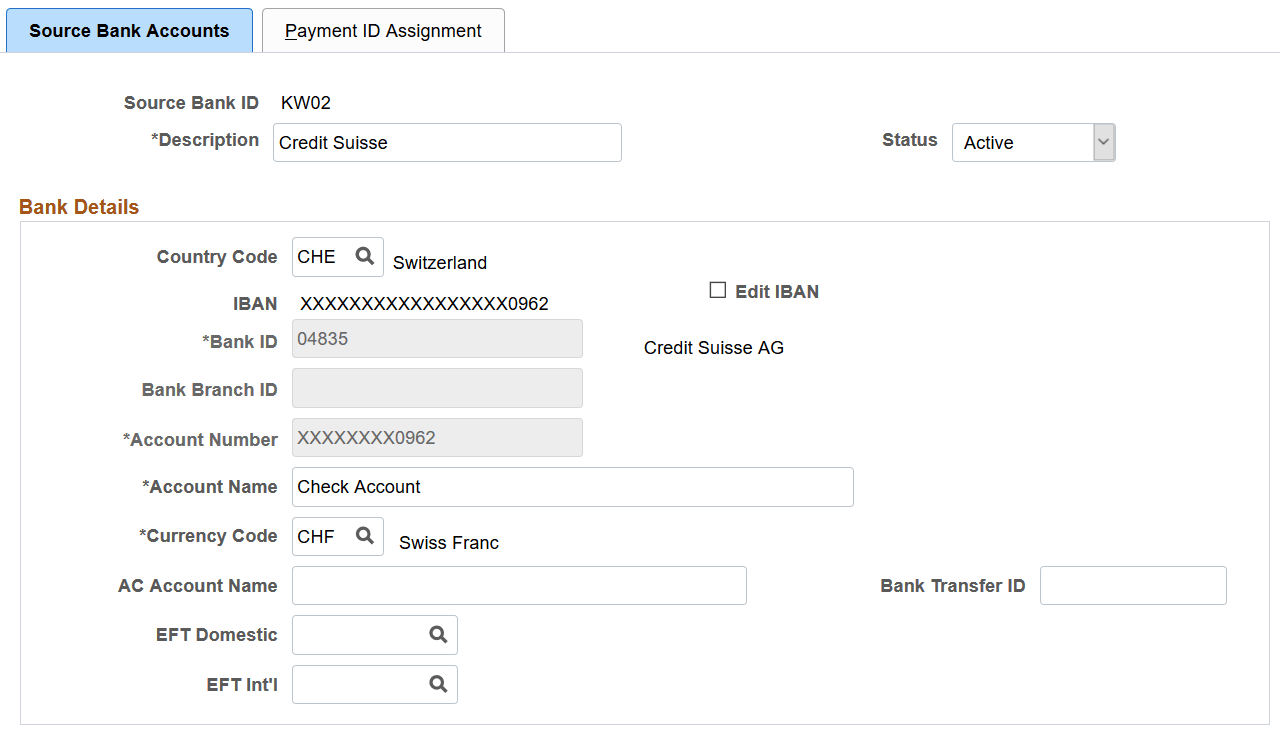Image resolution: width=1280 pixels, height=733 pixels.
Task: Select the masked IBAN value text
Action: pyautogui.click(x=422, y=303)
